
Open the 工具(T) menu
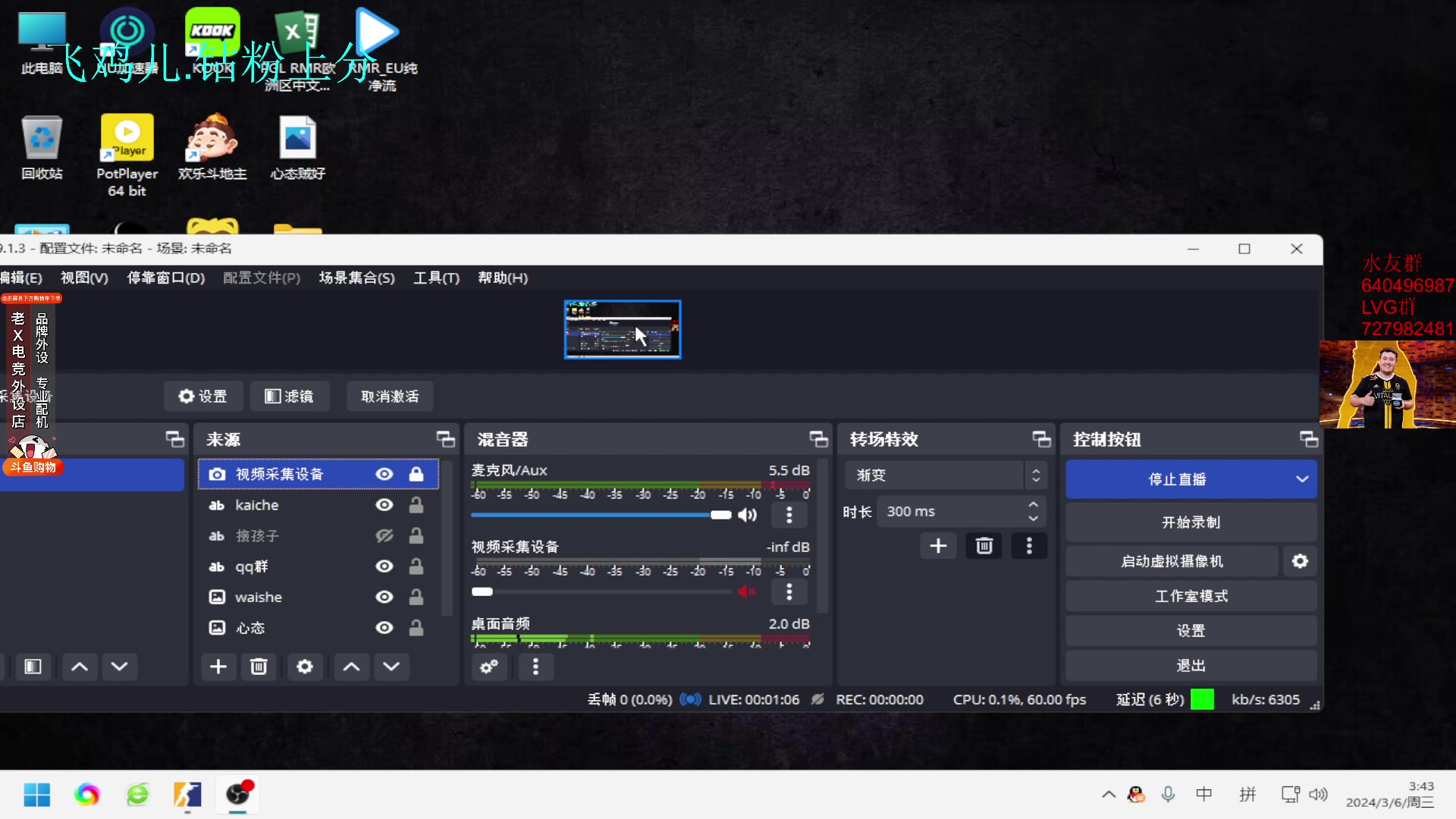coord(436,278)
